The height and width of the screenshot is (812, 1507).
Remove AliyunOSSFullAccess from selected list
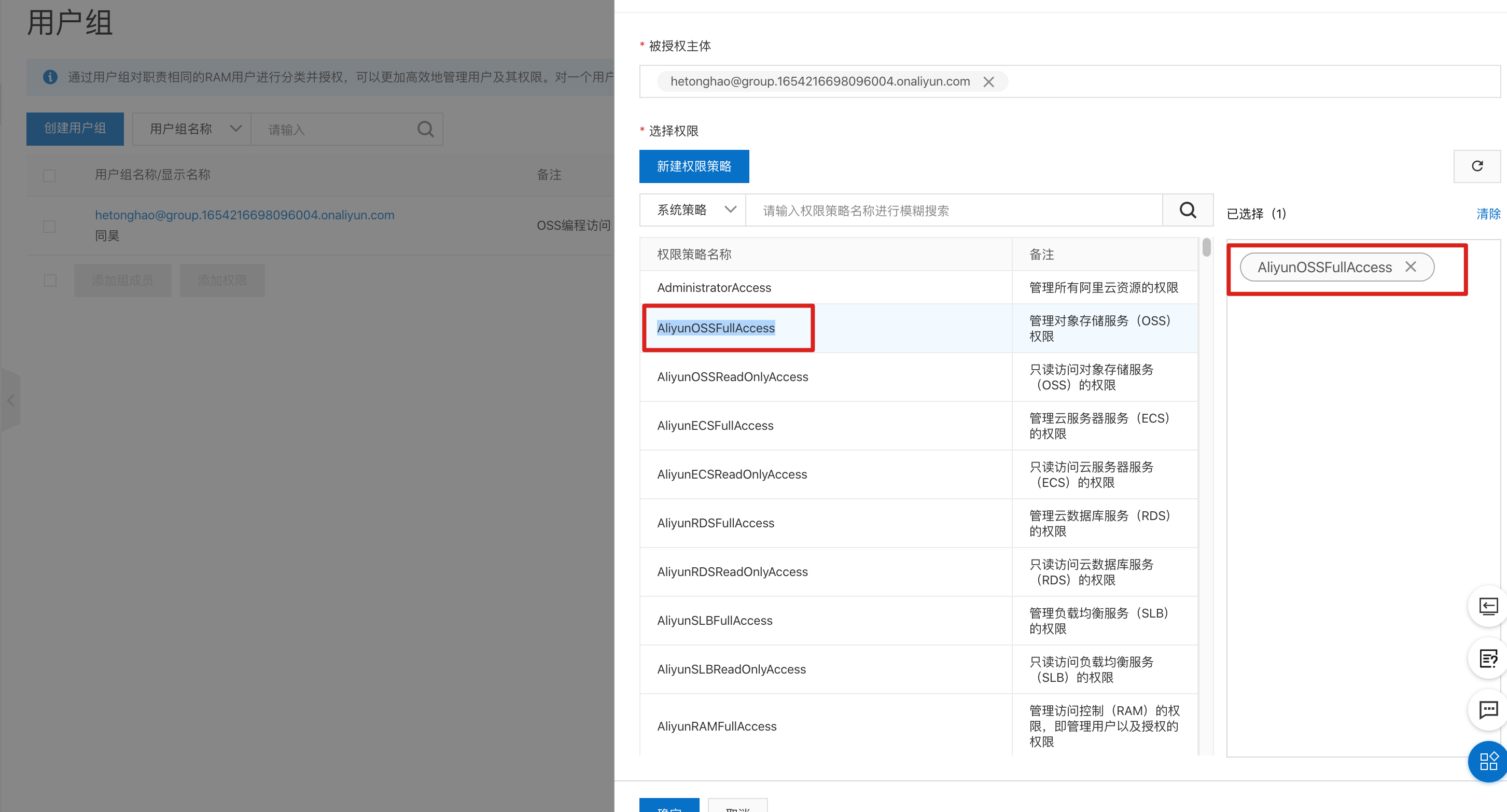click(1411, 267)
